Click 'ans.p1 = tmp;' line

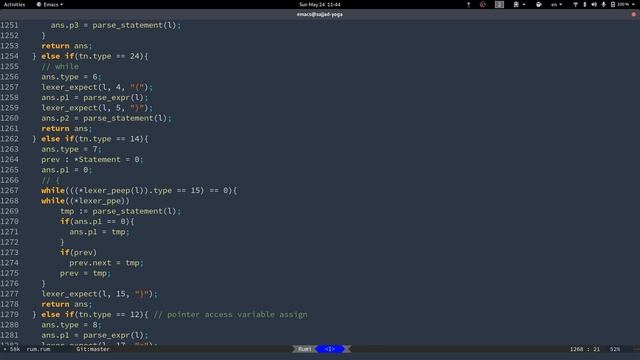[99, 232]
